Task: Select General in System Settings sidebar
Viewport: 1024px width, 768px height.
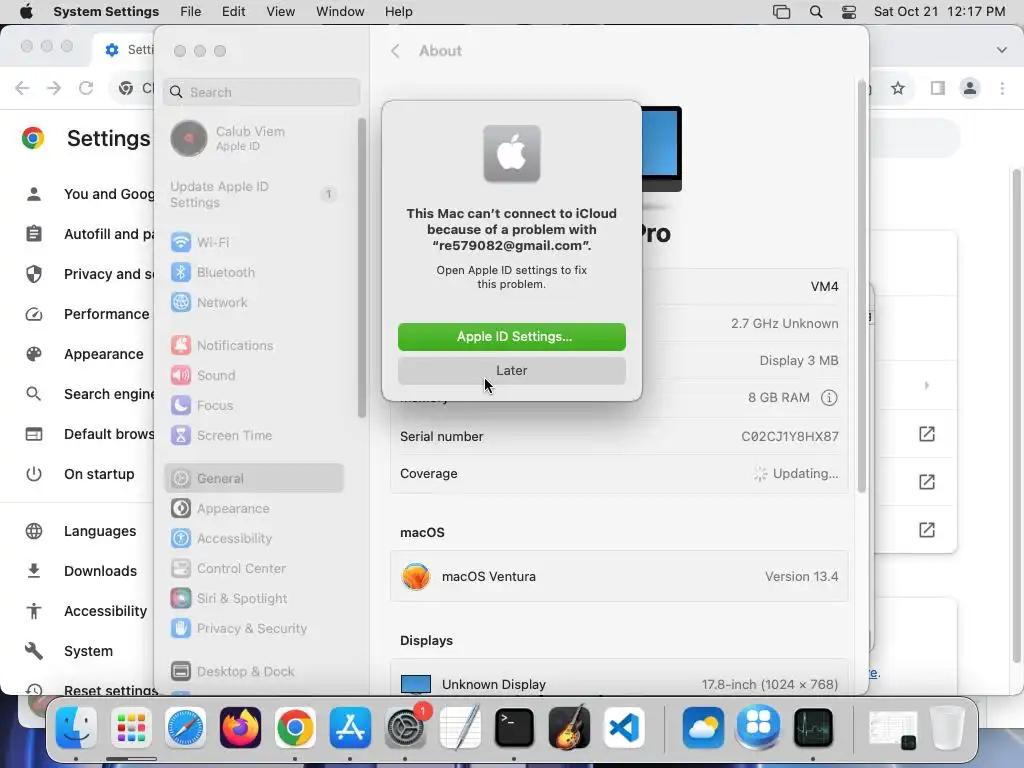Action: (254, 479)
